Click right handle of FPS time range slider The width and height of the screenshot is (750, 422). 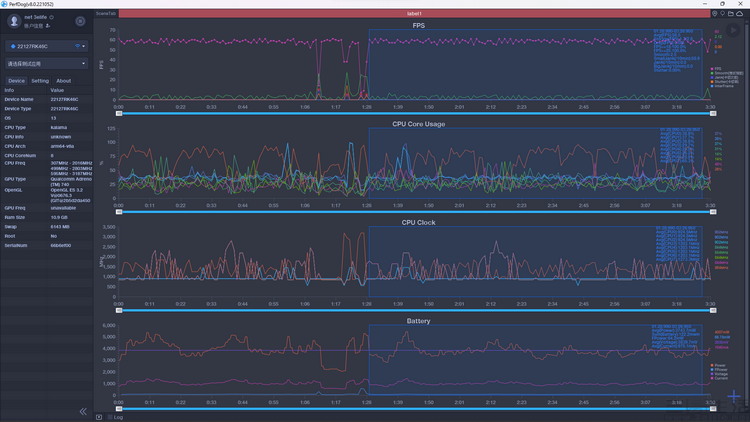point(713,113)
